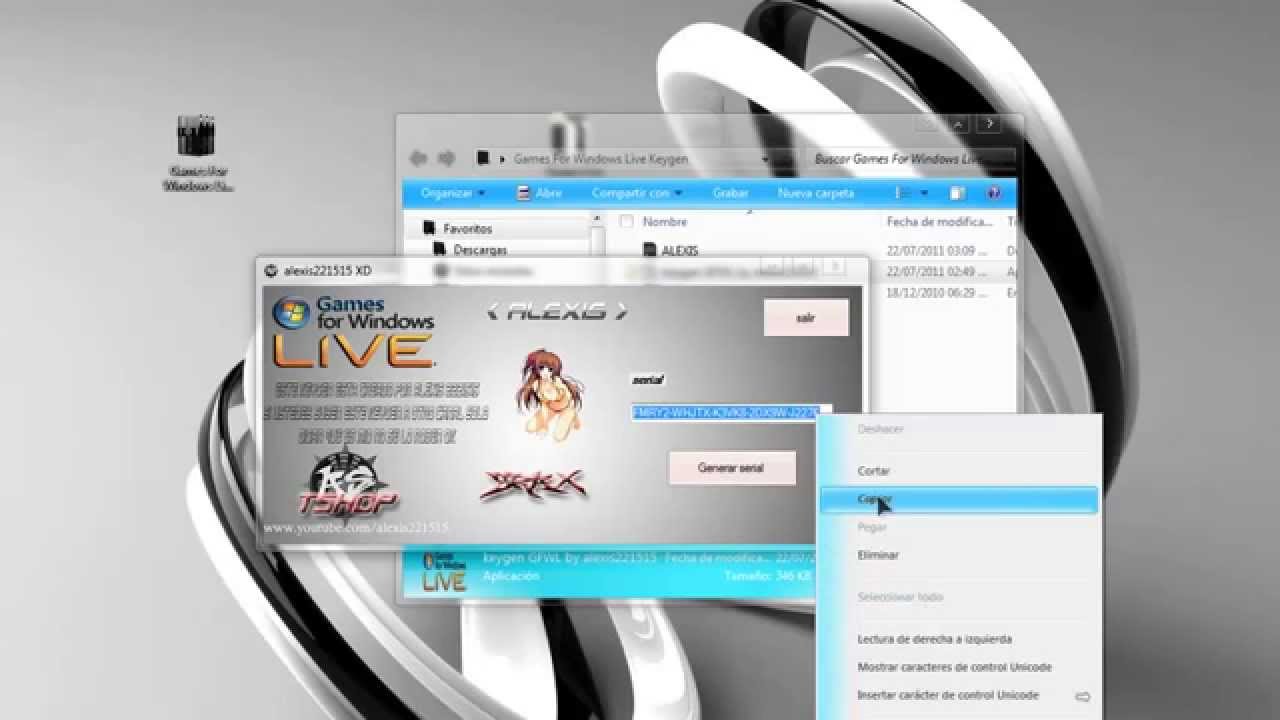
Task: Click Games For Windows Live Keygen breadcrumb
Action: click(x=600, y=158)
